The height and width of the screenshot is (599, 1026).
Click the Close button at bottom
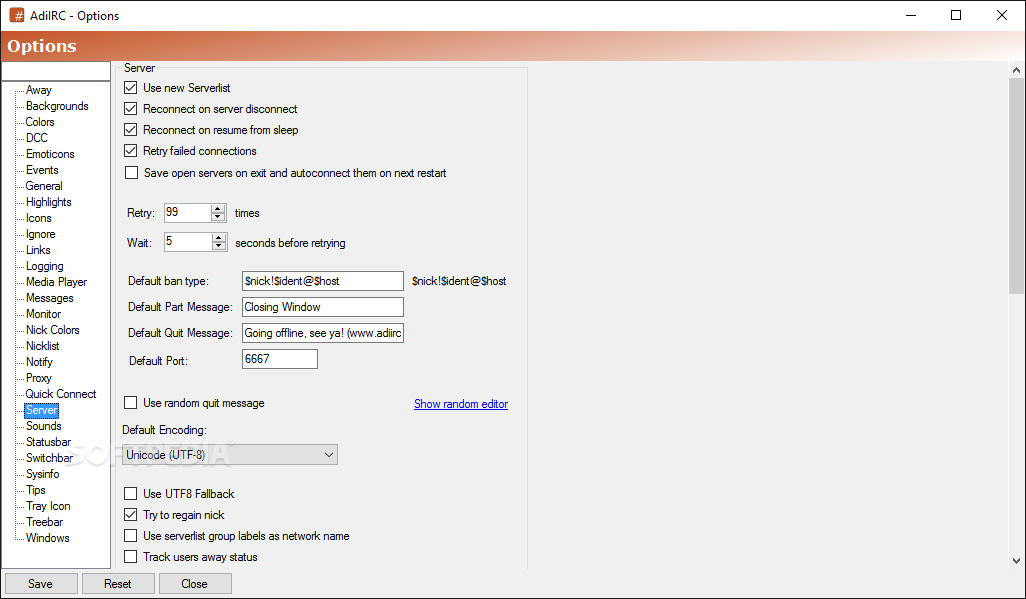[194, 583]
